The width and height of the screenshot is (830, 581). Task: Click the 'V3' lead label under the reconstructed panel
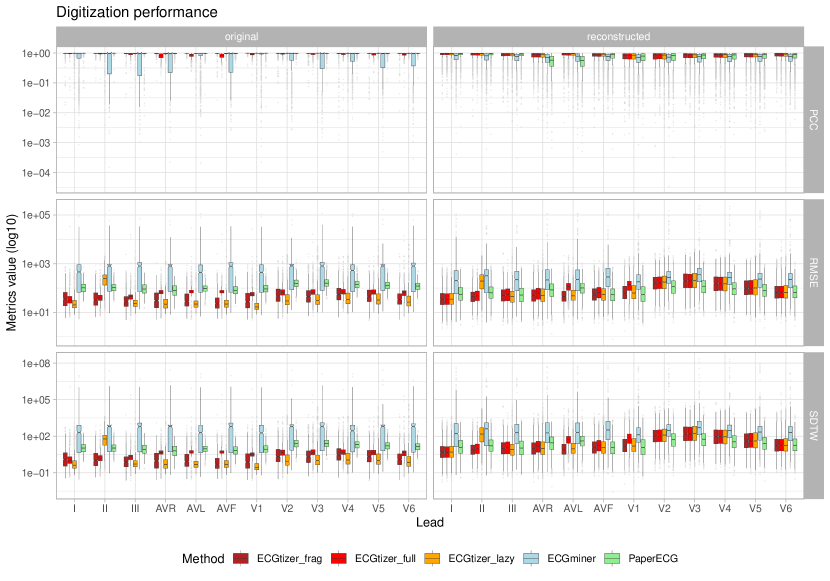694,509
